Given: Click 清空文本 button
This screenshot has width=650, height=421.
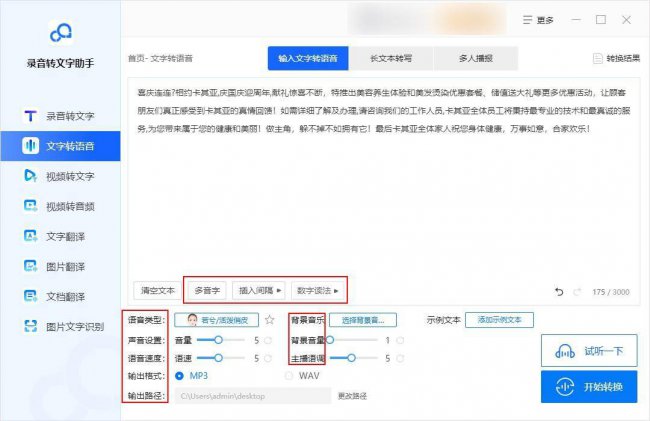Looking at the screenshot, I should tap(158, 290).
